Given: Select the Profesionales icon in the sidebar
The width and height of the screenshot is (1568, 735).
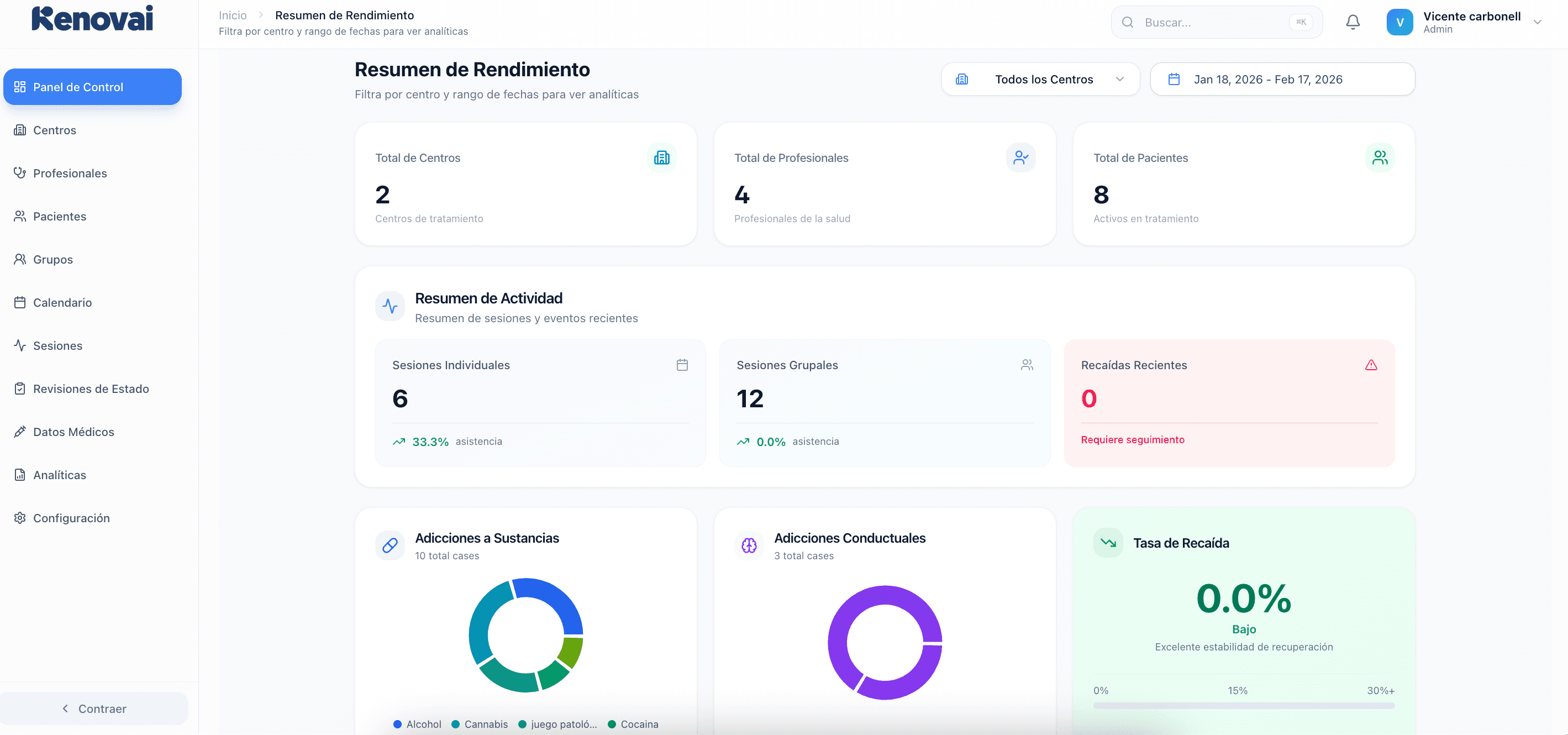Looking at the screenshot, I should pyautogui.click(x=20, y=173).
